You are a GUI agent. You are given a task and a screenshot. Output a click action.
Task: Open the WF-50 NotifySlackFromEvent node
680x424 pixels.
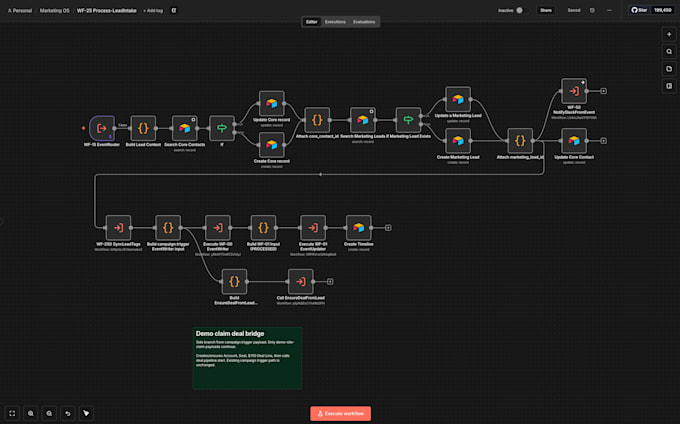point(574,91)
